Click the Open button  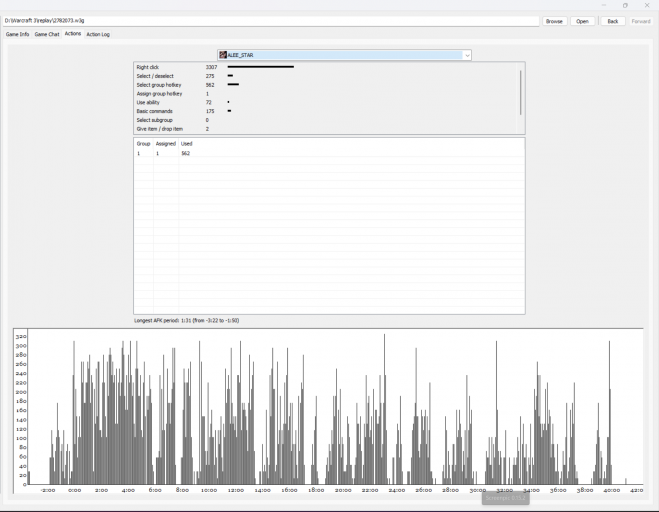582,21
